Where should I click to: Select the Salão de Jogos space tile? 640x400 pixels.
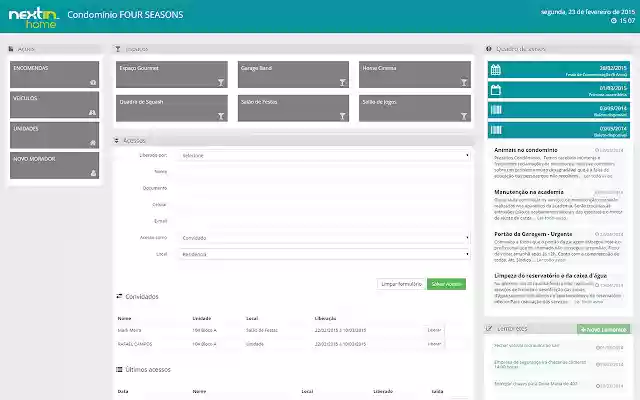click(x=415, y=108)
